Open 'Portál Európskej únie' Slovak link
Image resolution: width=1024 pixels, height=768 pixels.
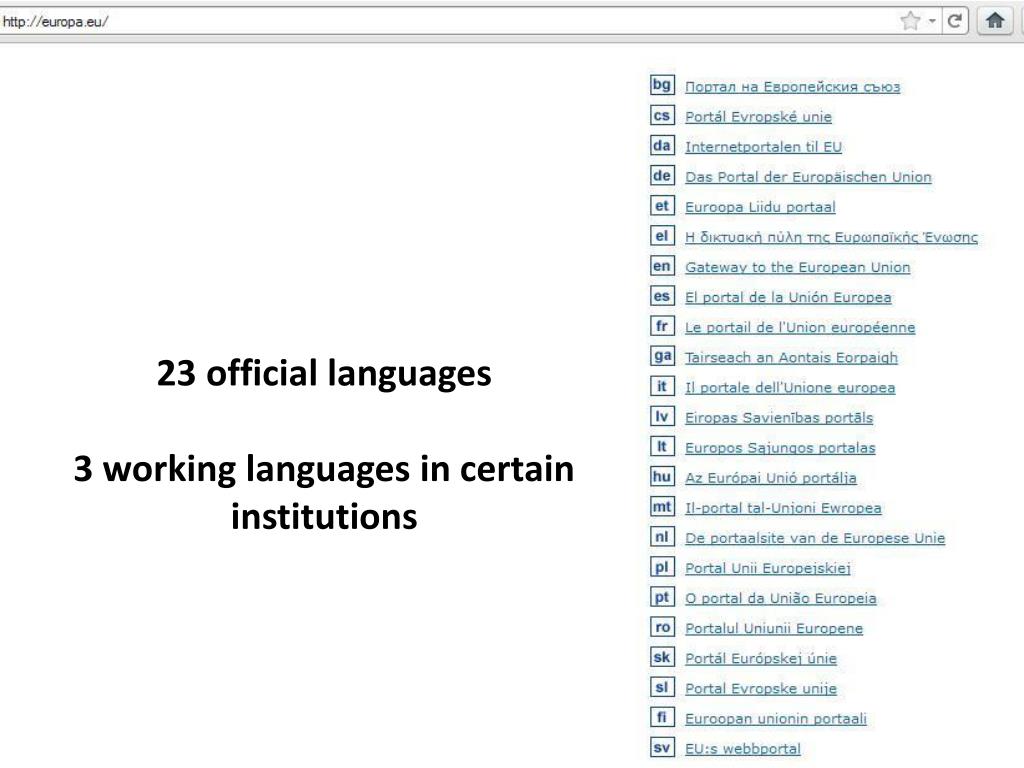(761, 658)
